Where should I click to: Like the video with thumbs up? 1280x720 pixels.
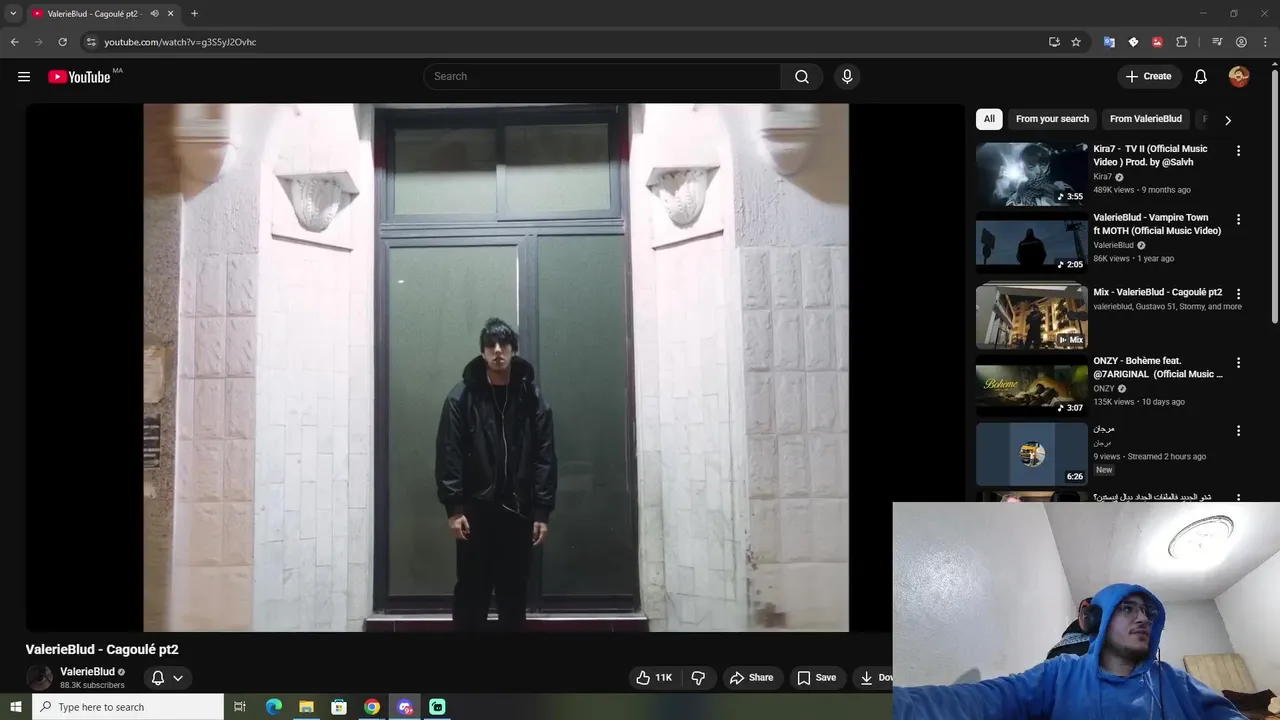(x=654, y=678)
